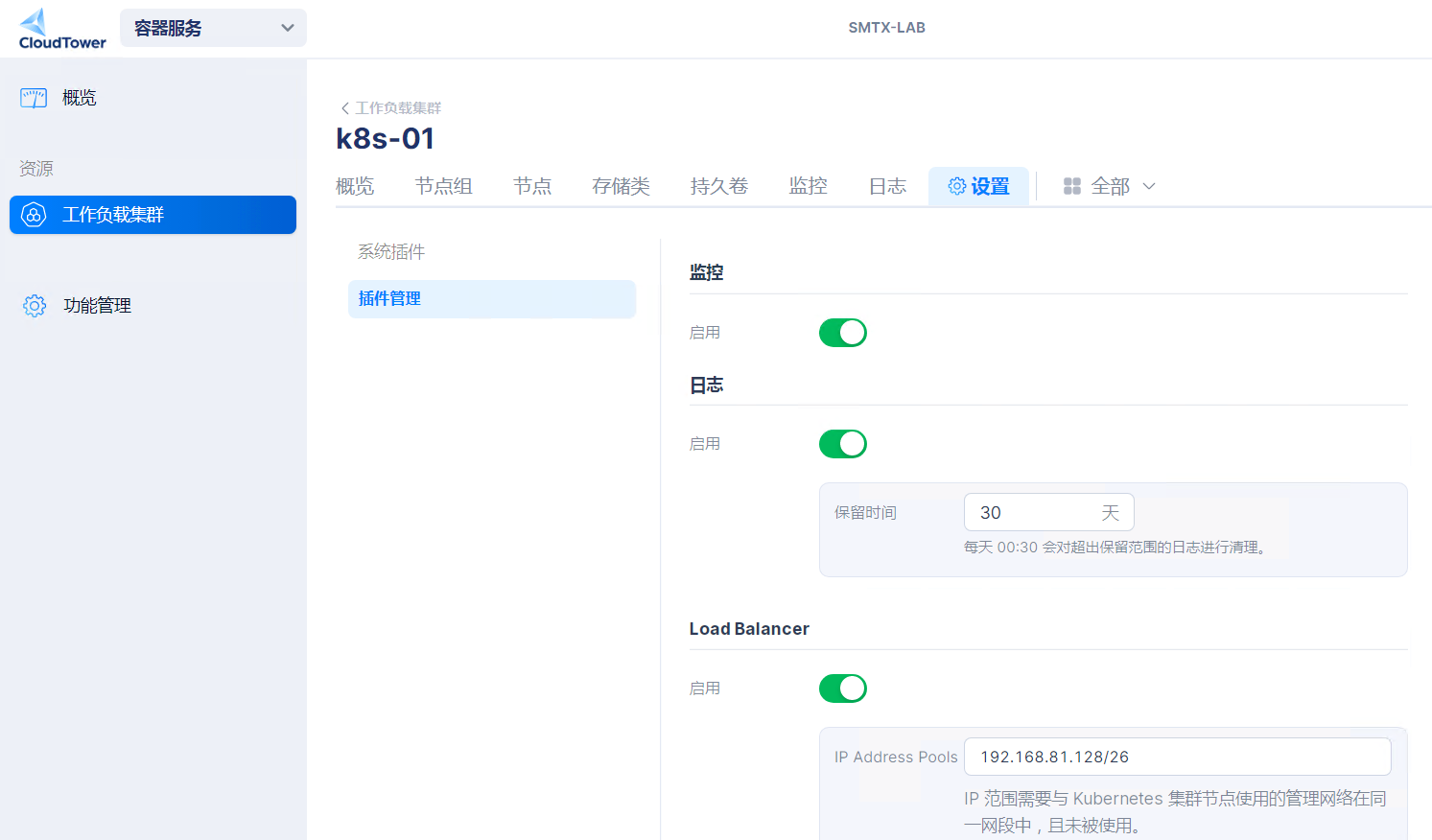Open the 节点 tab
The image size is (1432, 840).
pyautogui.click(x=532, y=186)
